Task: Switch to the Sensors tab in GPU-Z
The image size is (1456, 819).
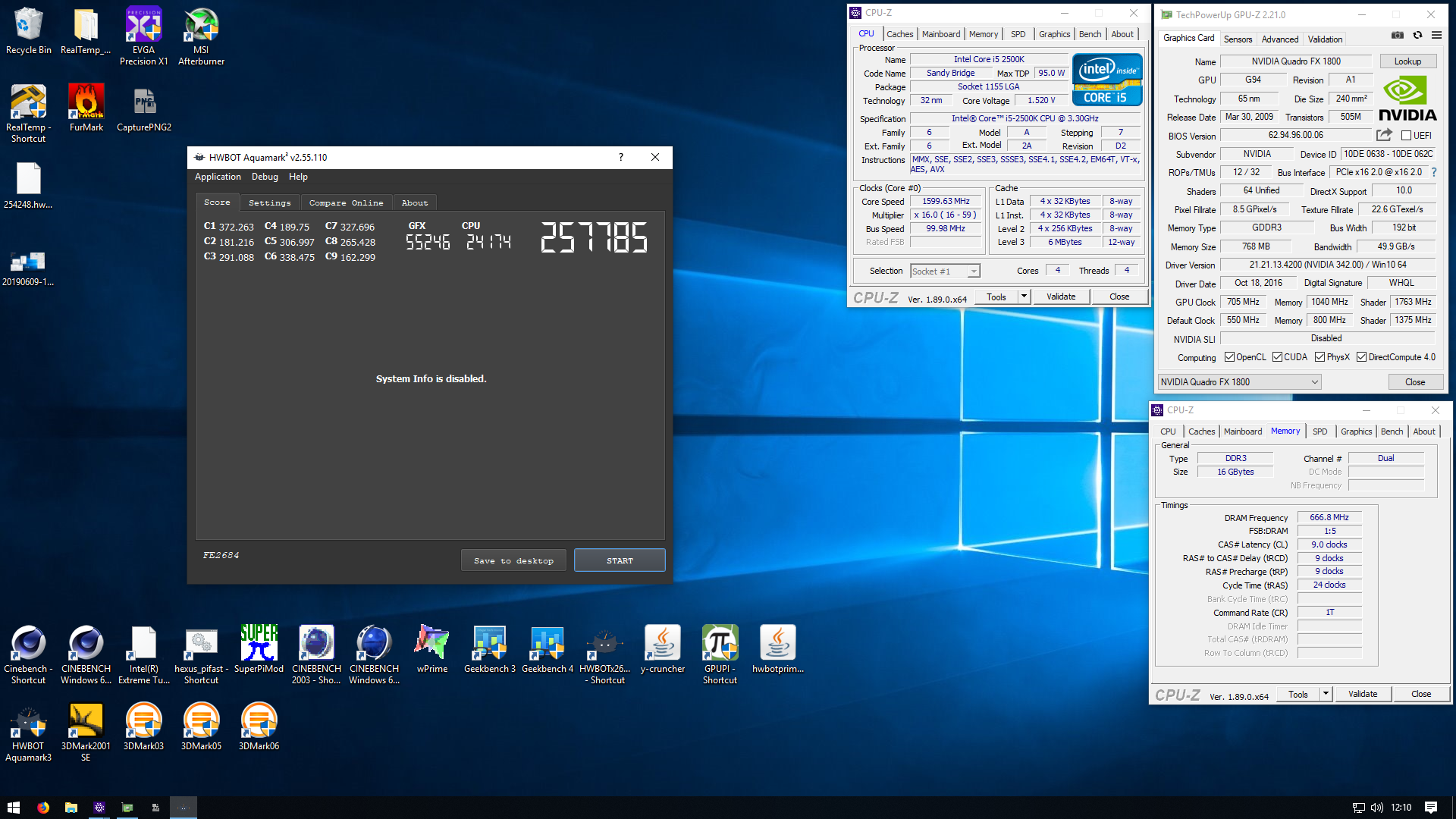Action: click(x=1238, y=39)
